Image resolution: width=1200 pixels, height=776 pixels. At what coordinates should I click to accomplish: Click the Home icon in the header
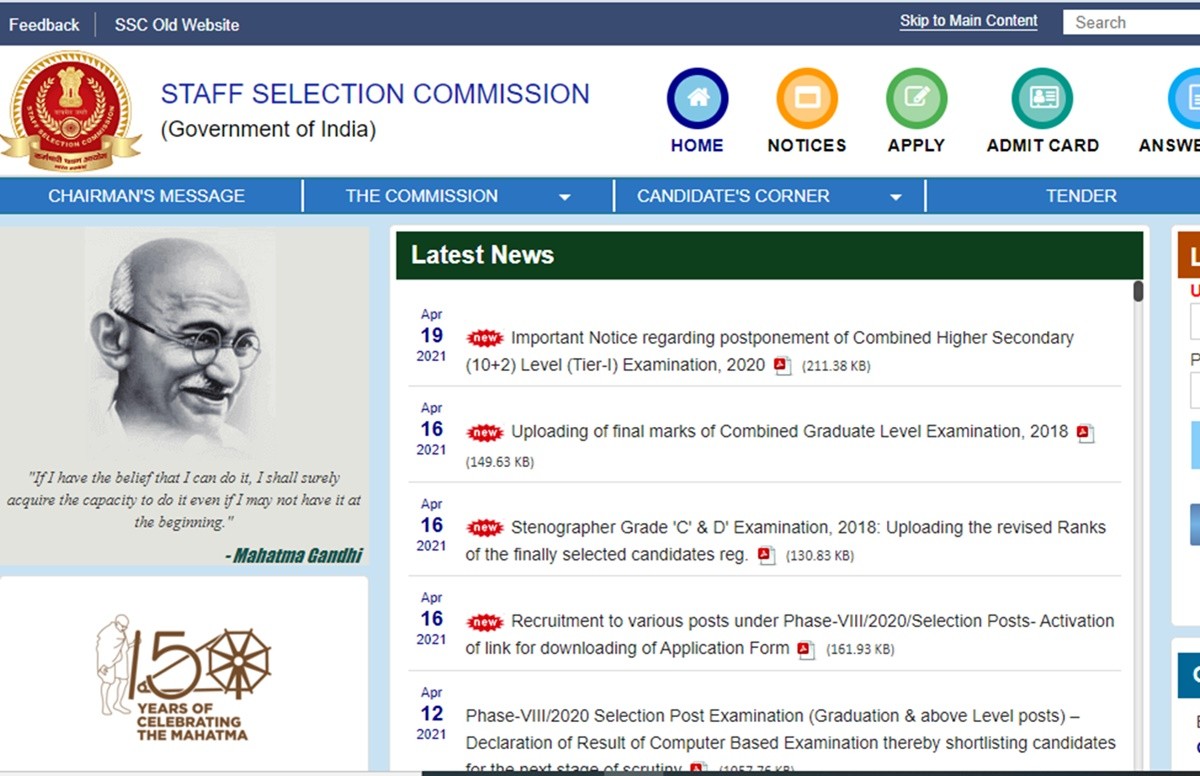[697, 98]
